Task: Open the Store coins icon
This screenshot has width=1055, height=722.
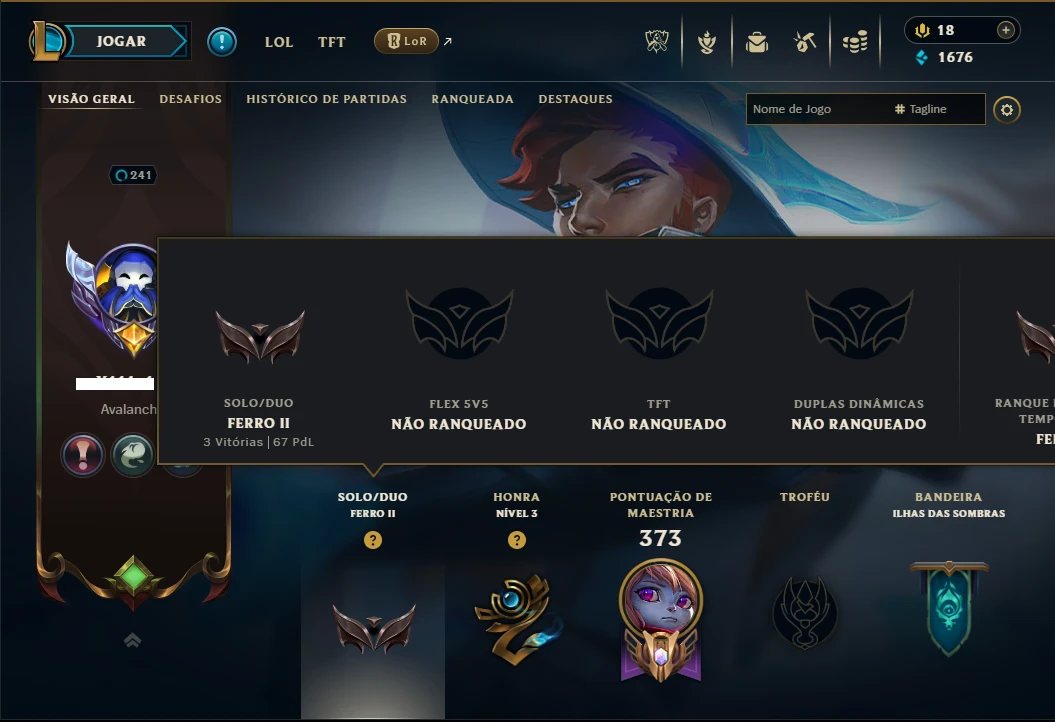Action: pos(855,42)
